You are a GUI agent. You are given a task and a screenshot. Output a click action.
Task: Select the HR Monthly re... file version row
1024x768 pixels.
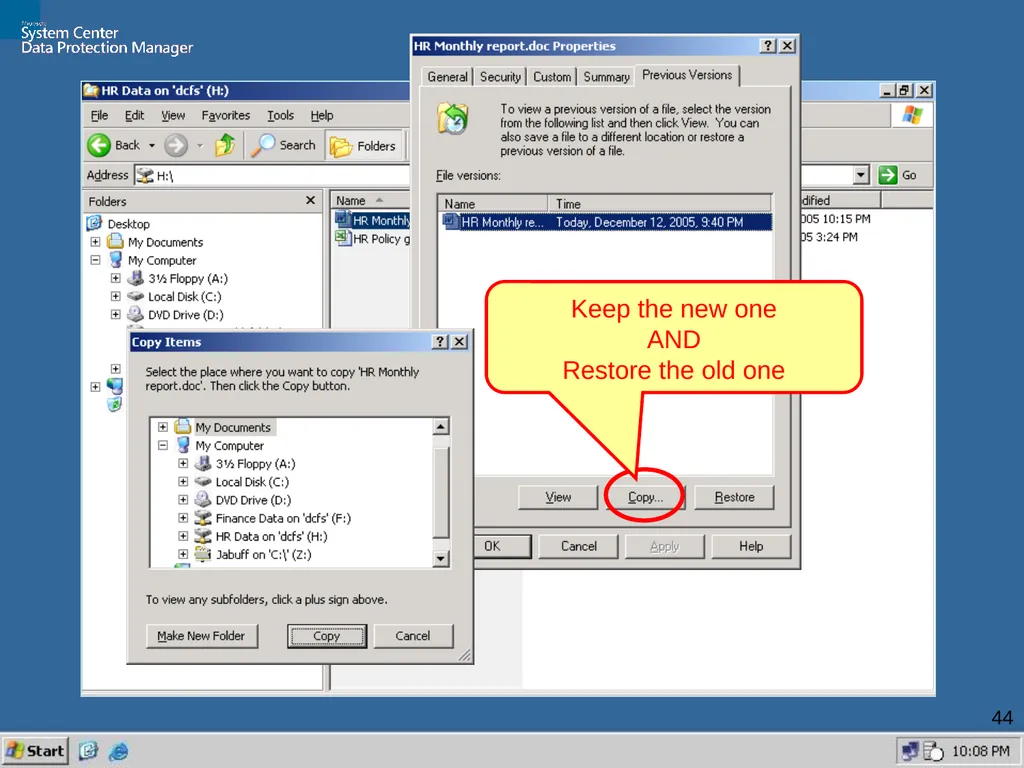[x=607, y=222]
